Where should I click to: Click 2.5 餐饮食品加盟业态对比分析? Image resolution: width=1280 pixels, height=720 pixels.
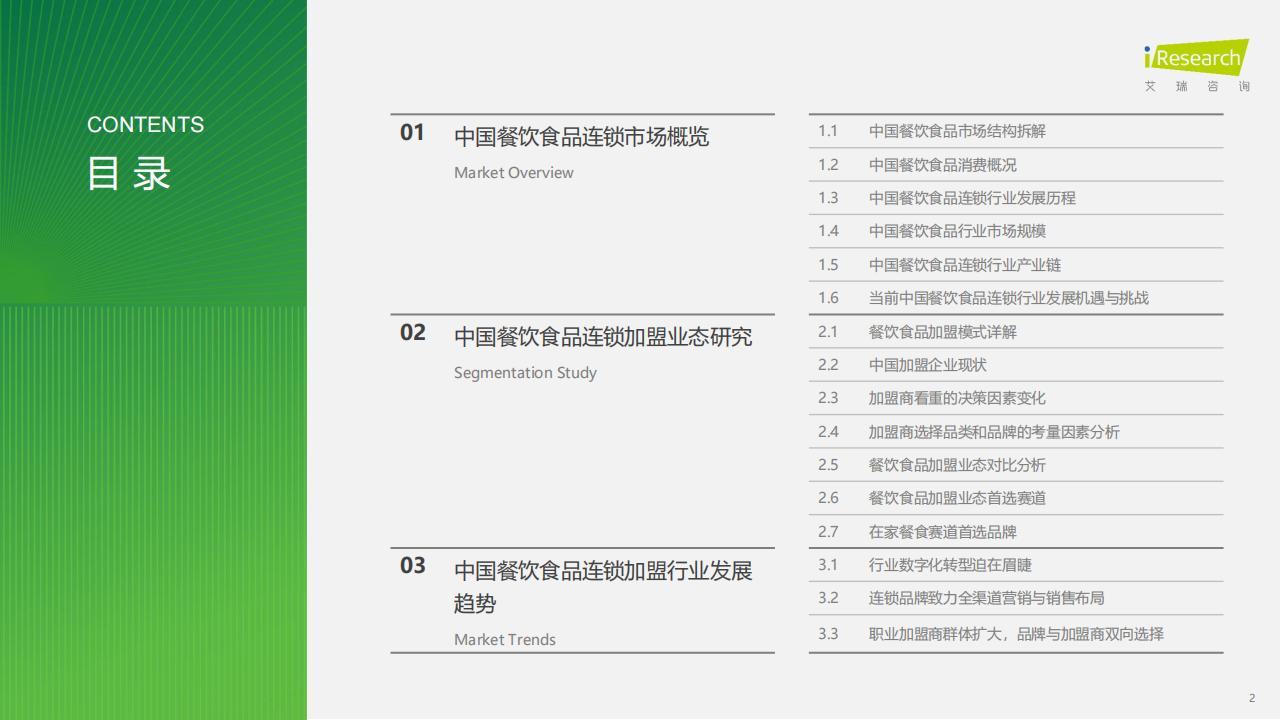pyautogui.click(x=956, y=465)
